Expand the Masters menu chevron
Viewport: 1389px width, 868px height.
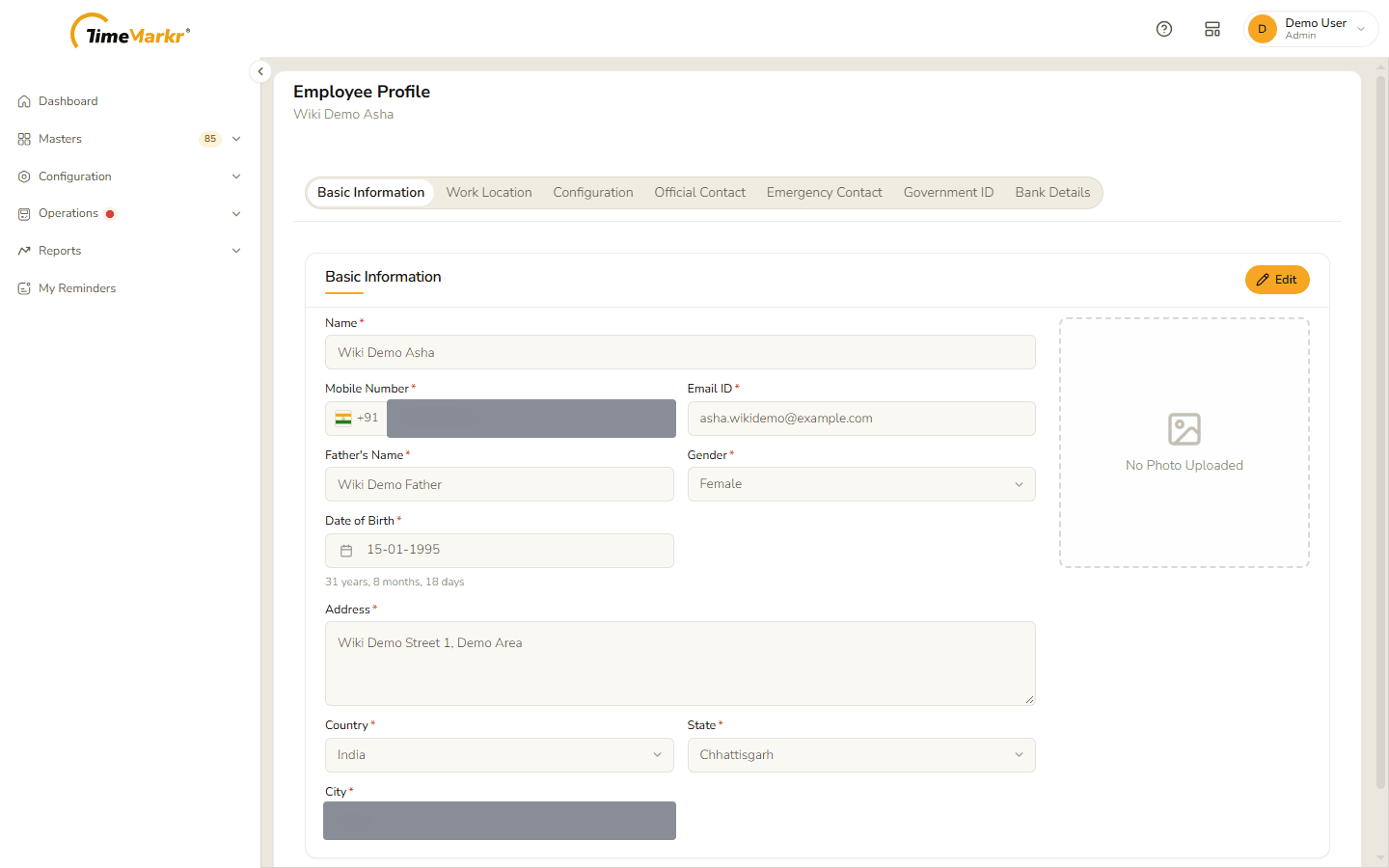(236, 139)
